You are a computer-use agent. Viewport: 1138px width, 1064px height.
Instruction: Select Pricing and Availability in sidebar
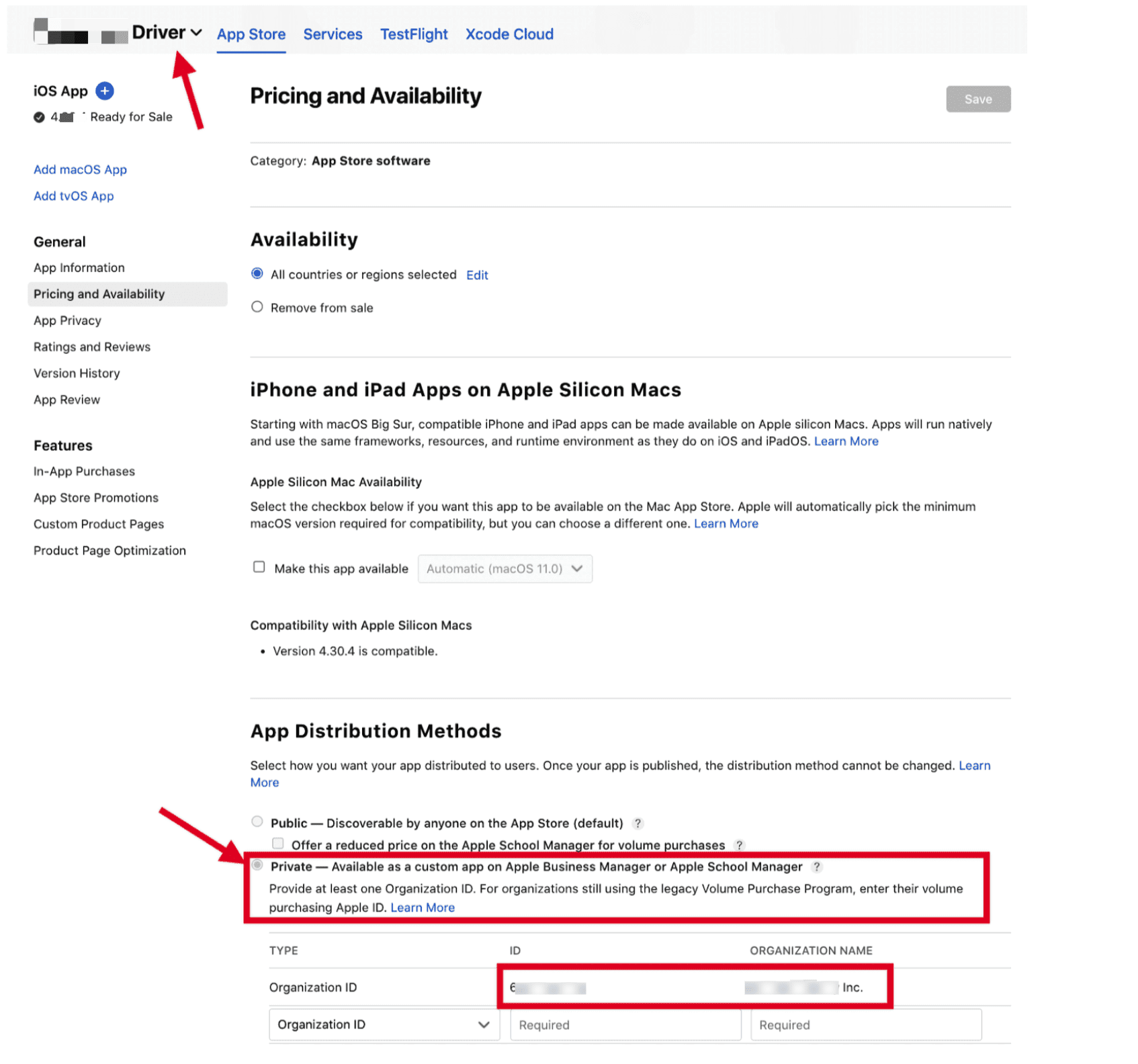[128, 294]
